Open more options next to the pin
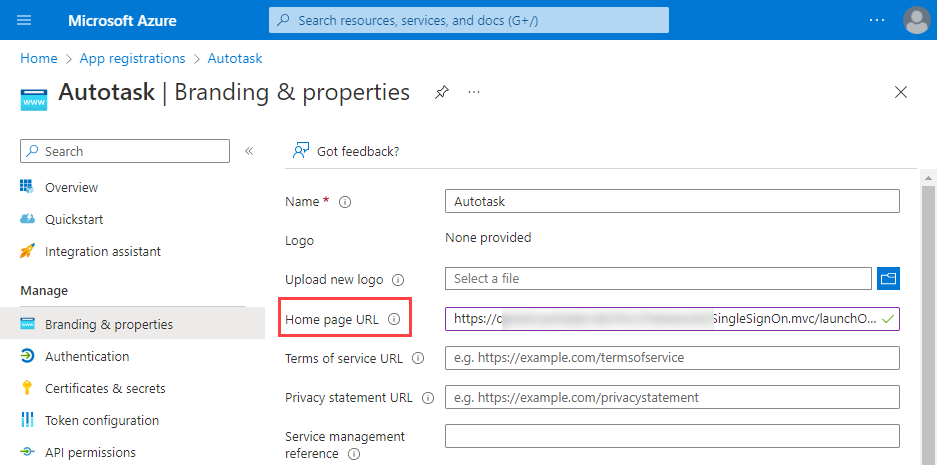This screenshot has height=465, width=937. (x=474, y=93)
